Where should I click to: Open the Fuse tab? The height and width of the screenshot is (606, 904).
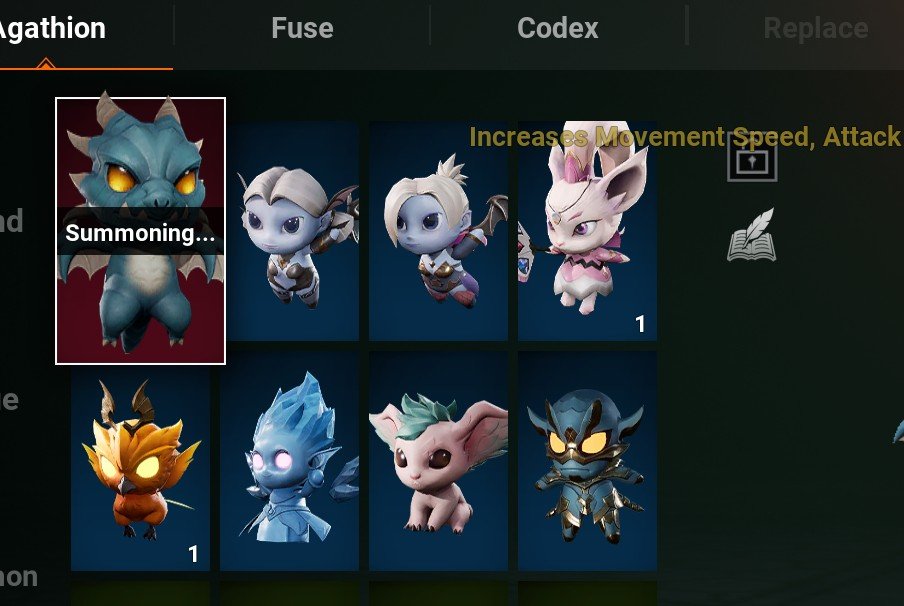pos(302,28)
